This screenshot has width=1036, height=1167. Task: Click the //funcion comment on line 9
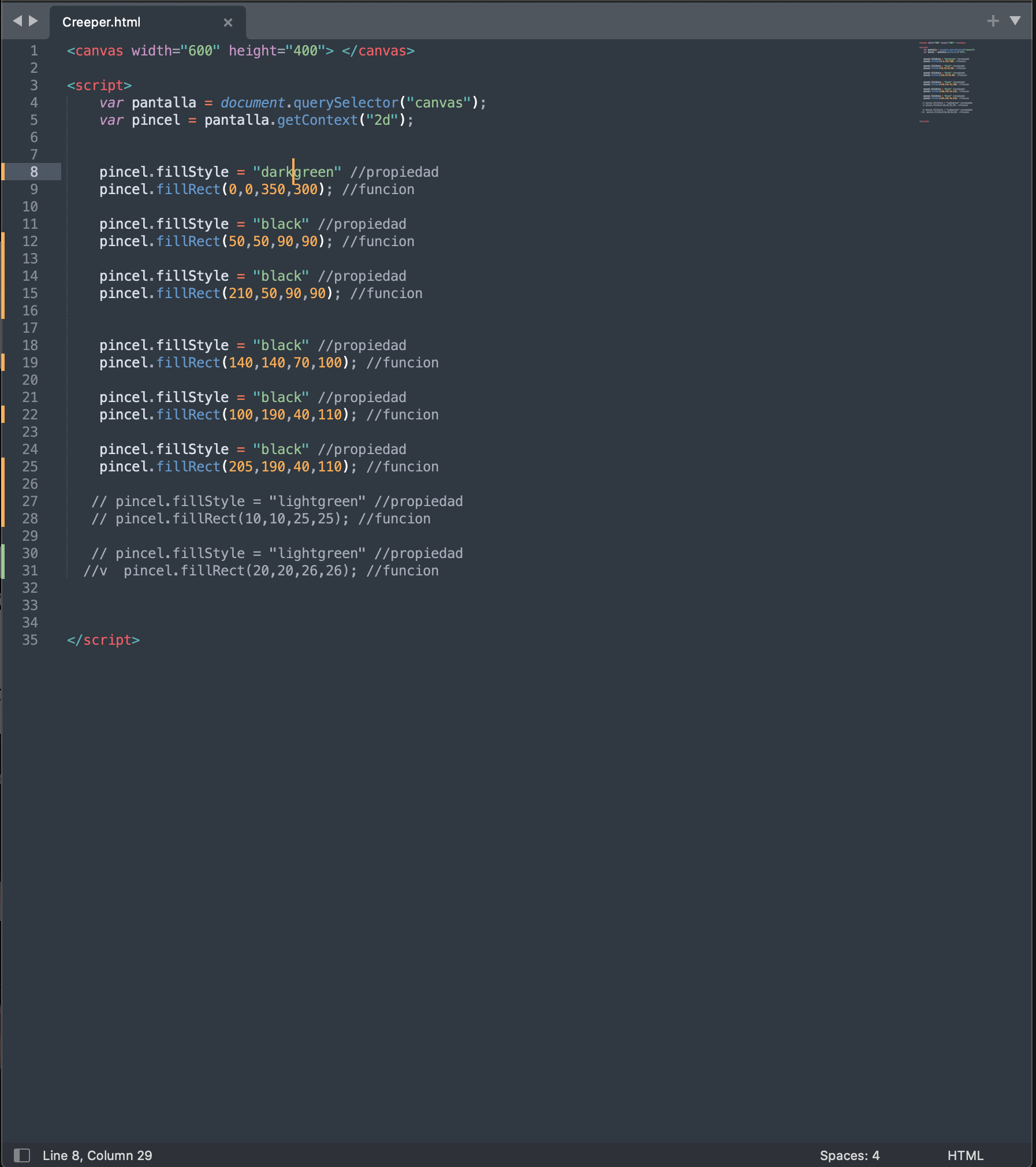(x=378, y=189)
